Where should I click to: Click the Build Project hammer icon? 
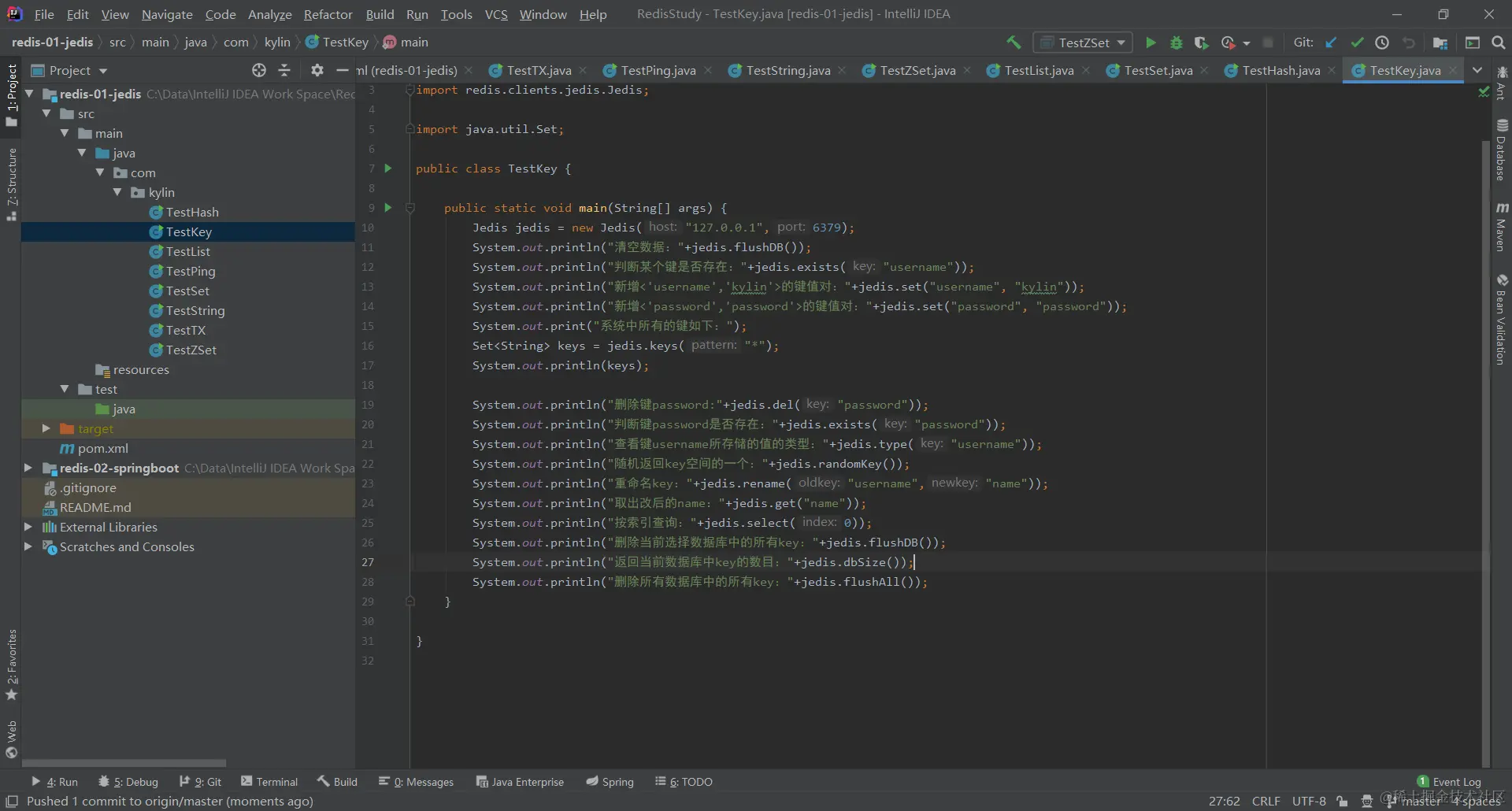1014,43
